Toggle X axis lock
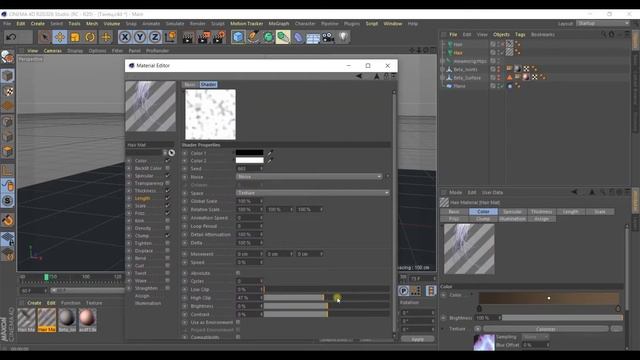Viewport: 640px width, 360px height. [125, 37]
